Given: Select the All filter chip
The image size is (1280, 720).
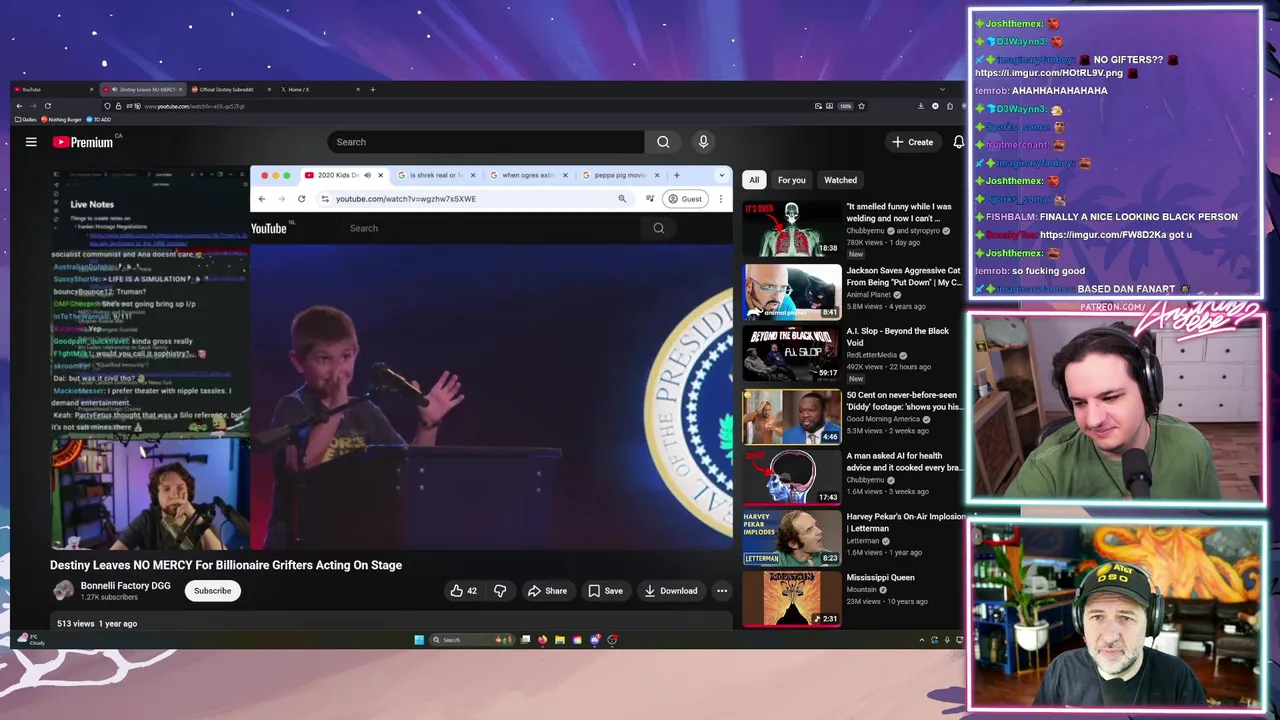Looking at the screenshot, I should pyautogui.click(x=754, y=180).
